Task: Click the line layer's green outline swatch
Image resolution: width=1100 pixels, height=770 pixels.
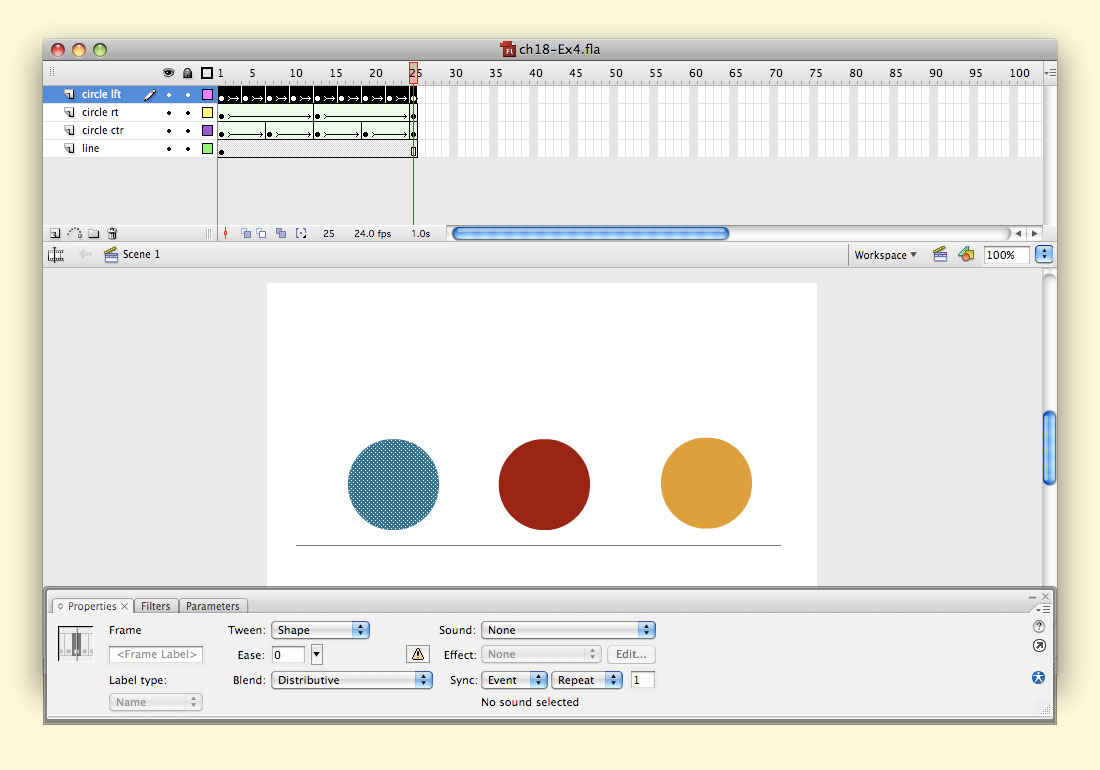Action: [207, 149]
